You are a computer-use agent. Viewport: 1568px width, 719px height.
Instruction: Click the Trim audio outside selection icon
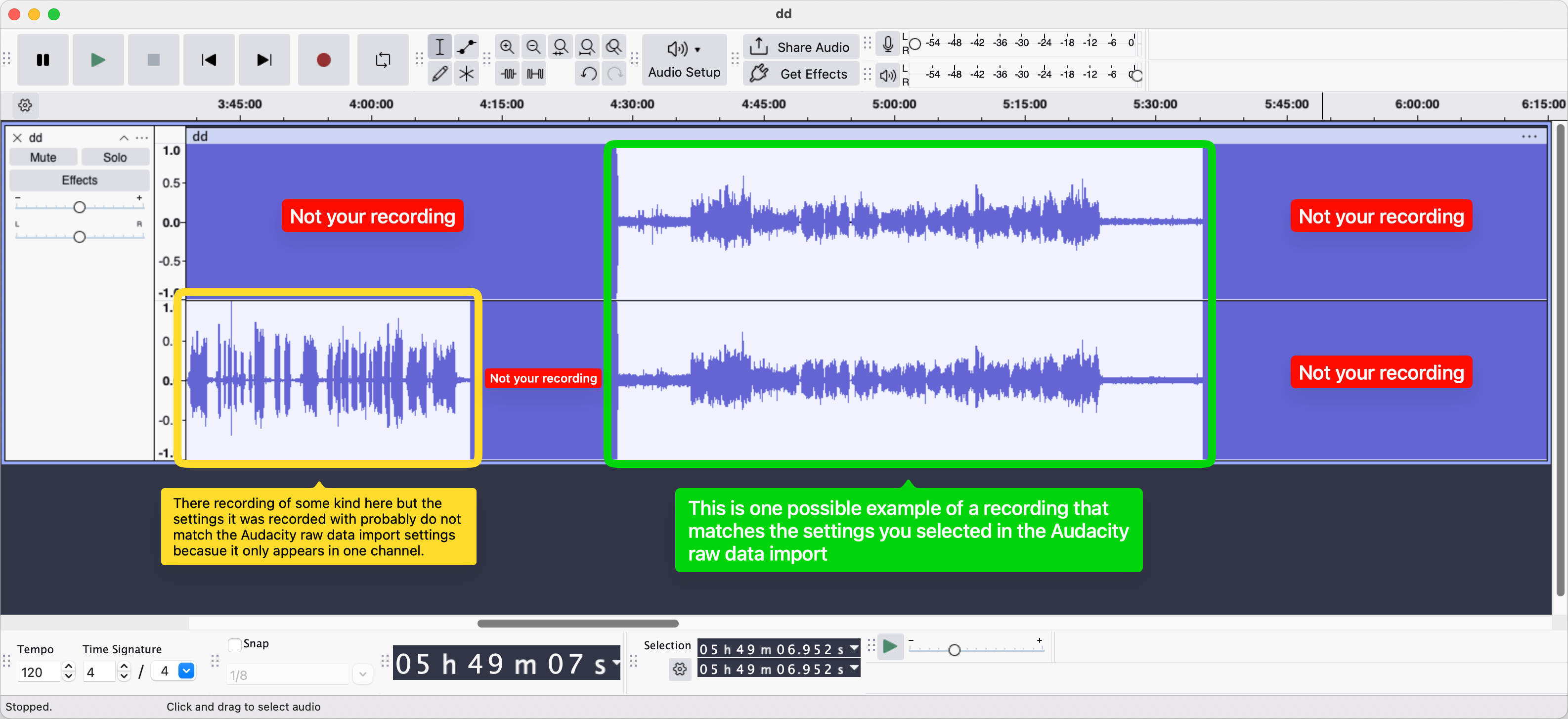508,74
